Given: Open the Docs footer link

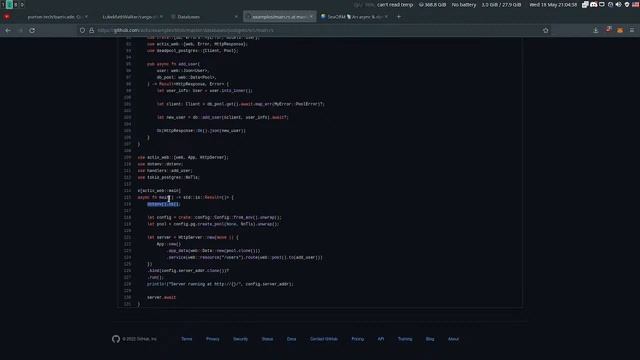Looking at the screenshot, I should click(x=291, y=339).
